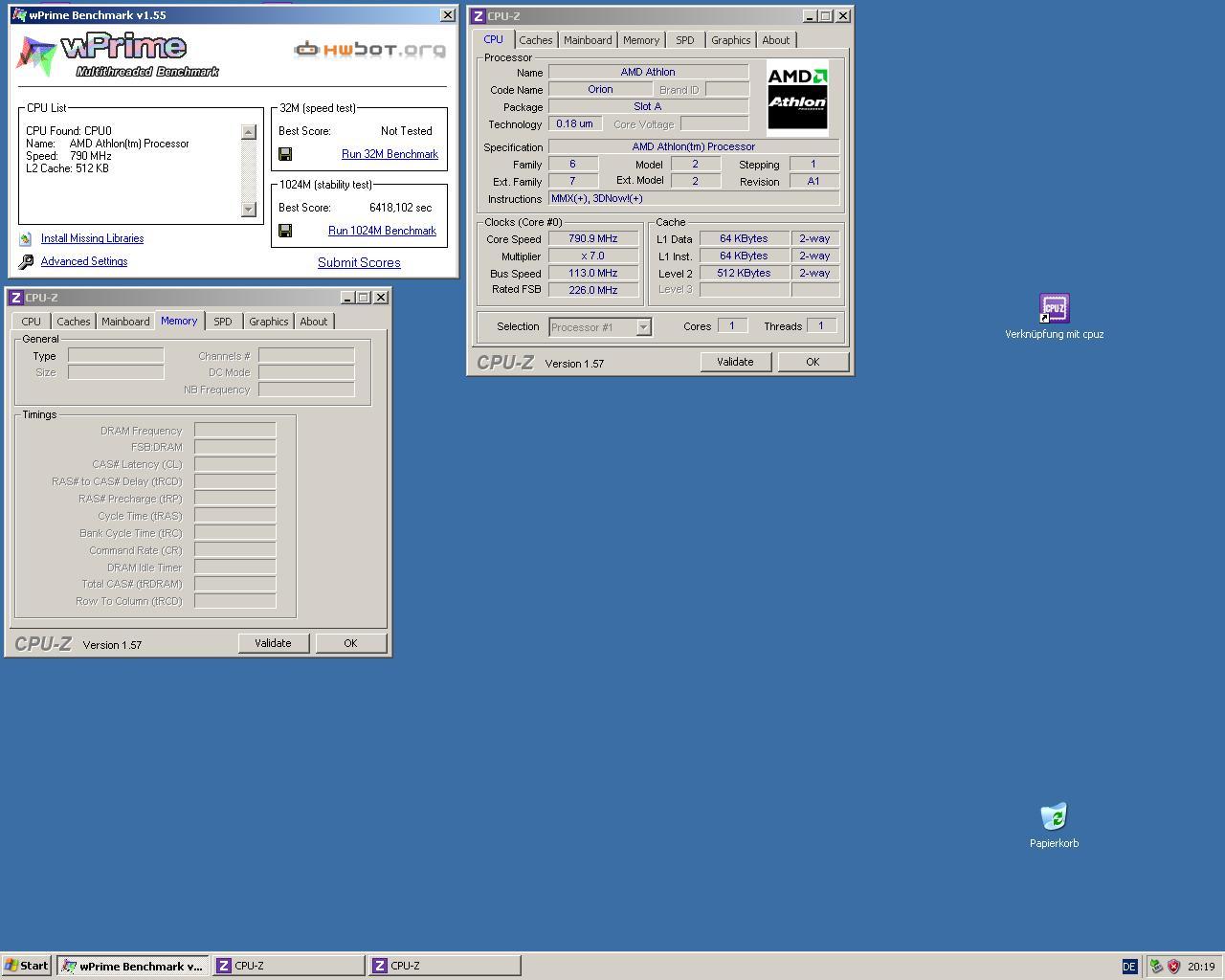Click the Bus Speed value 113.0 MHz
The image size is (1225, 980).
(x=593, y=274)
